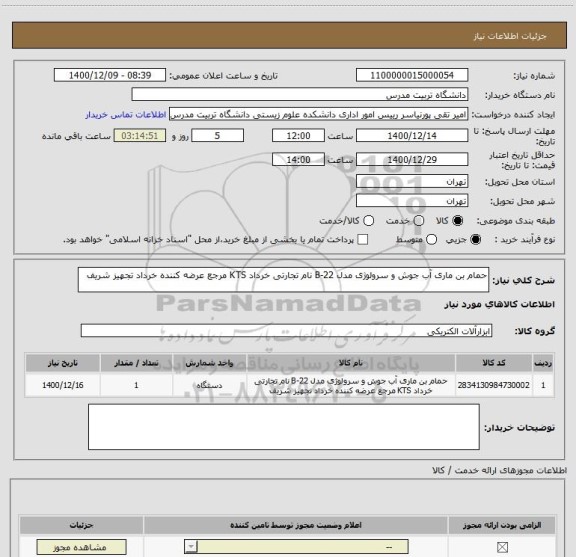Click product code 2834130984730002 cell

[494, 385]
